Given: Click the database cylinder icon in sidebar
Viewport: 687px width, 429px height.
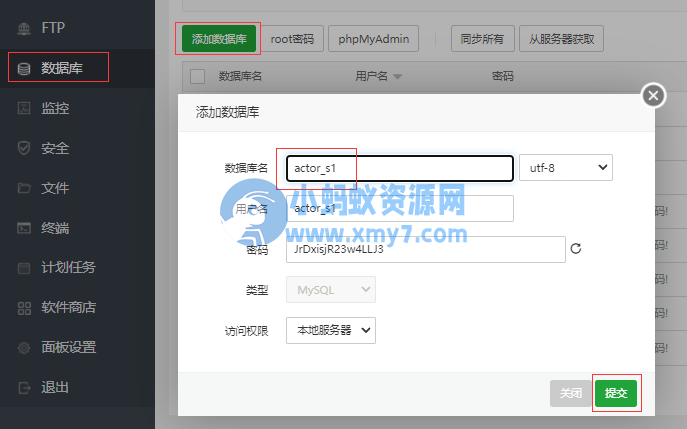Looking at the screenshot, I should (x=24, y=69).
